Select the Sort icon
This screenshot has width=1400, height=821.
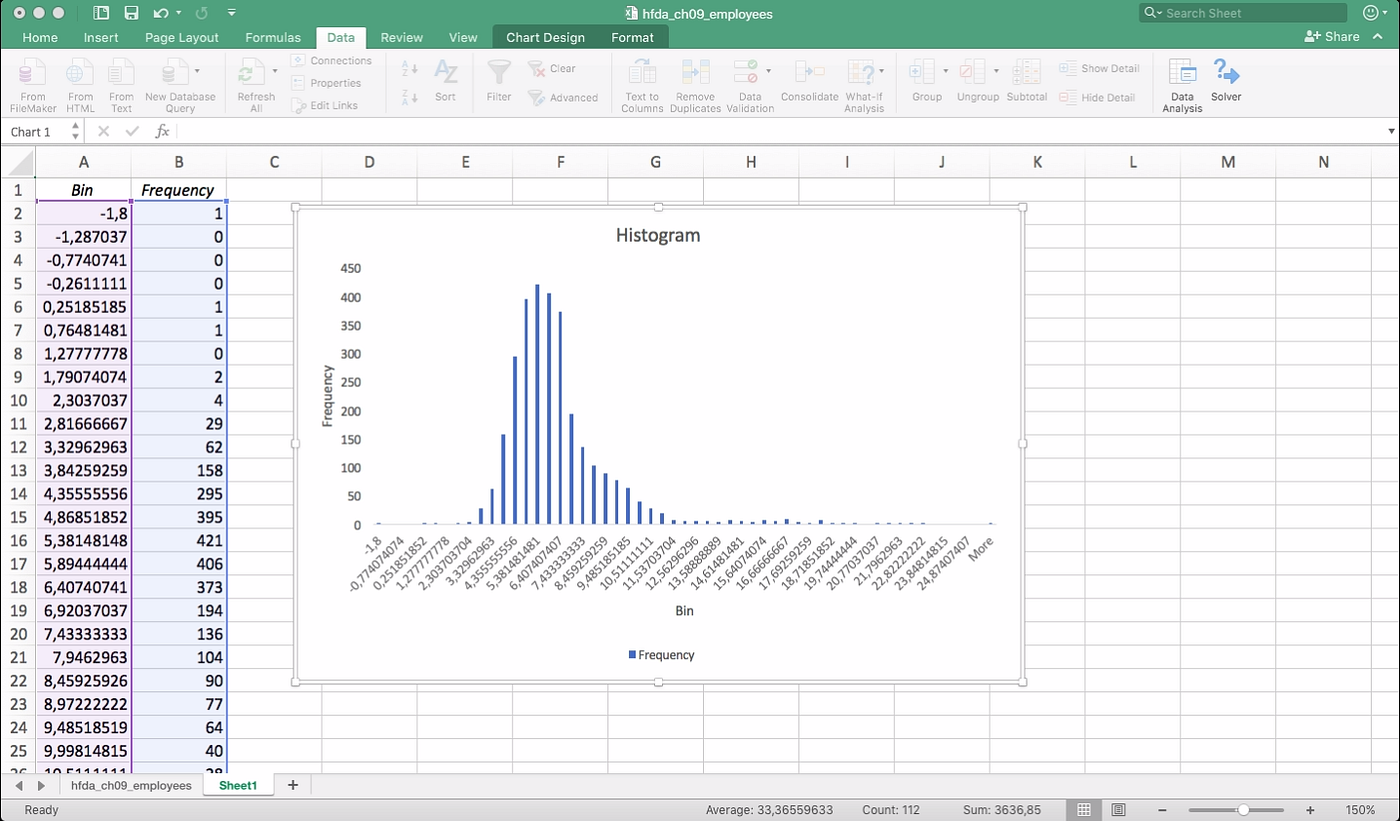[x=445, y=80]
